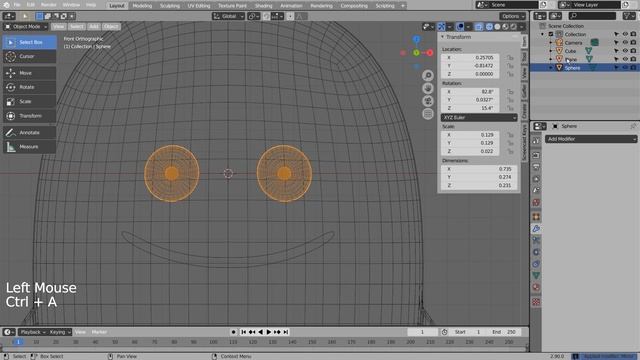Open Object properties tab
The height and width of the screenshot is (360, 640).
tap(536, 217)
